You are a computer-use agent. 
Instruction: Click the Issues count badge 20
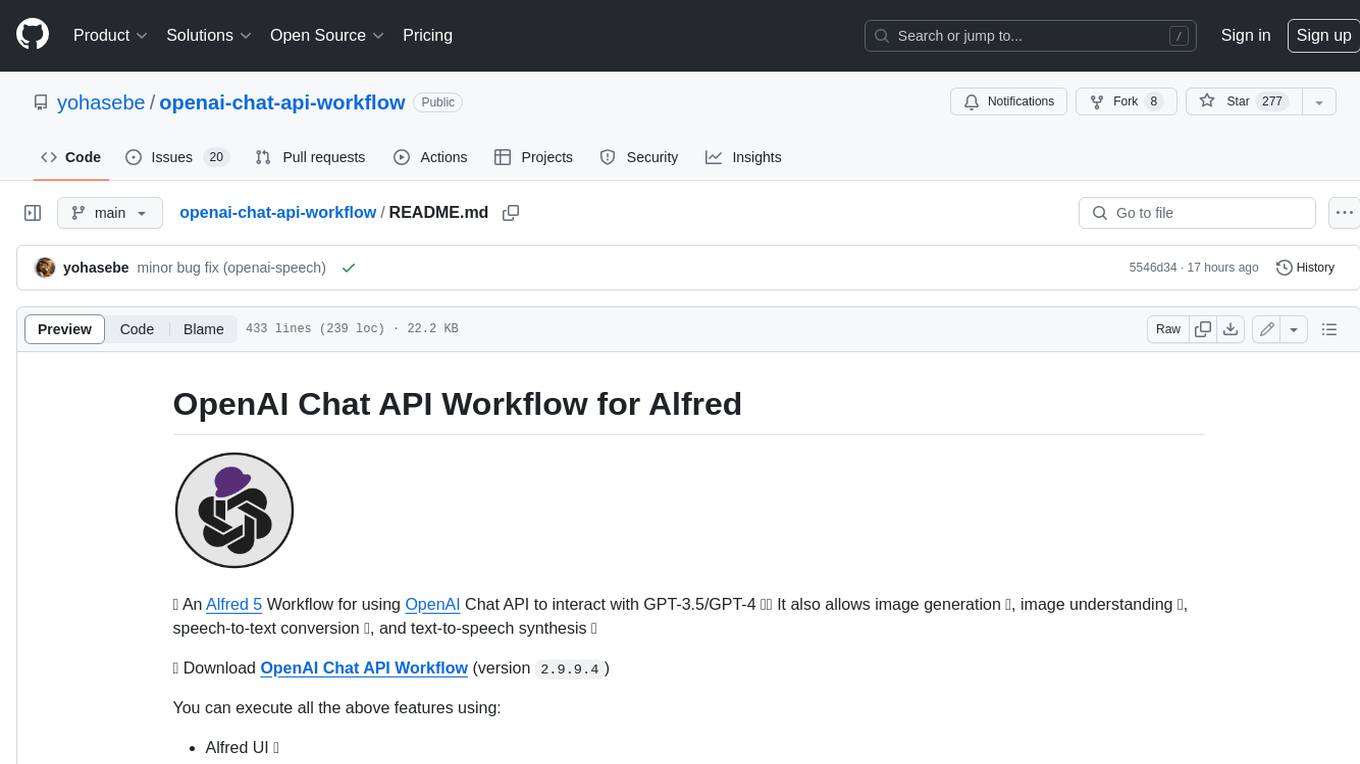[215, 157]
